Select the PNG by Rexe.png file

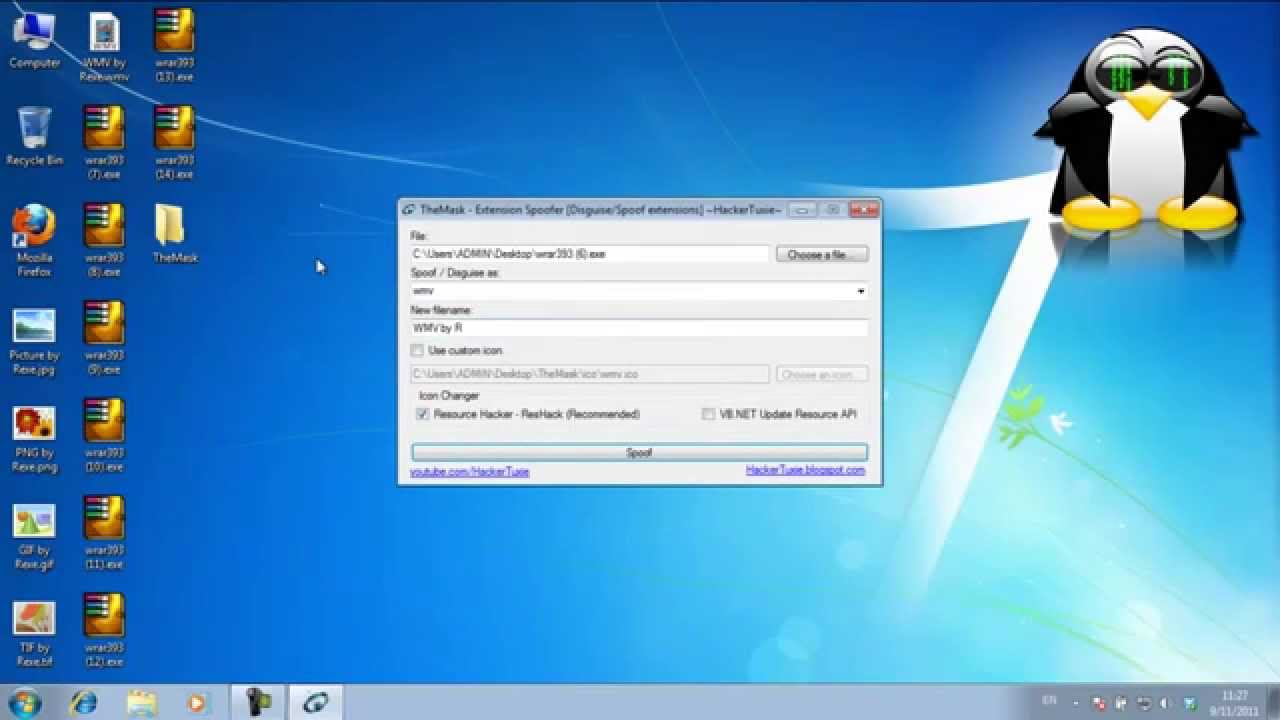(34, 438)
